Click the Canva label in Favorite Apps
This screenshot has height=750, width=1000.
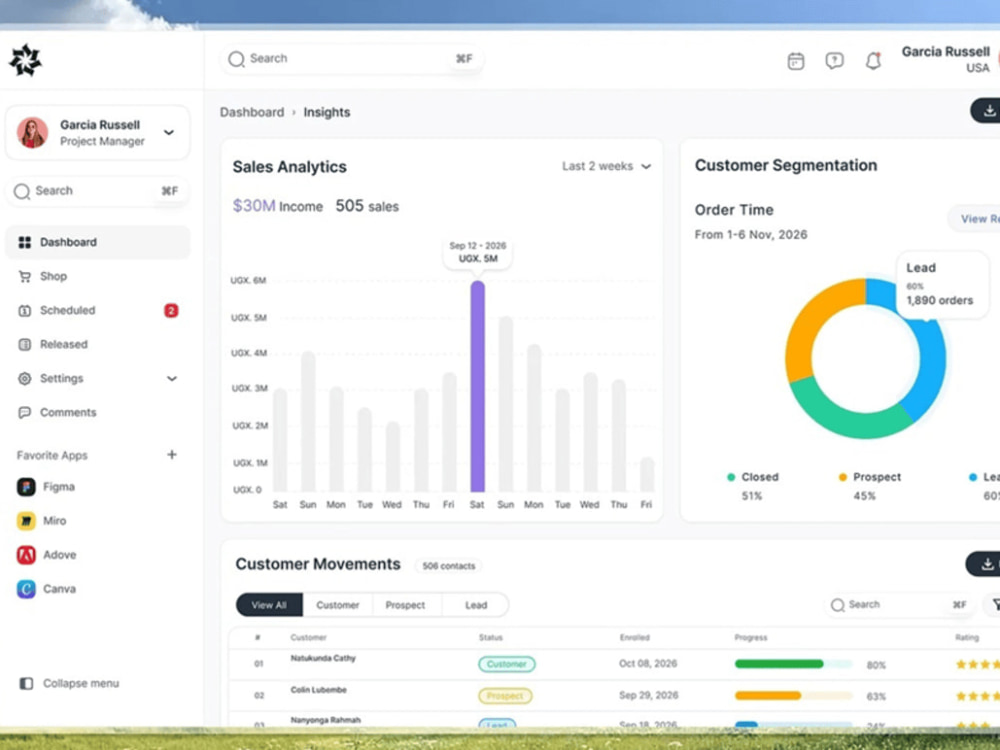59,589
